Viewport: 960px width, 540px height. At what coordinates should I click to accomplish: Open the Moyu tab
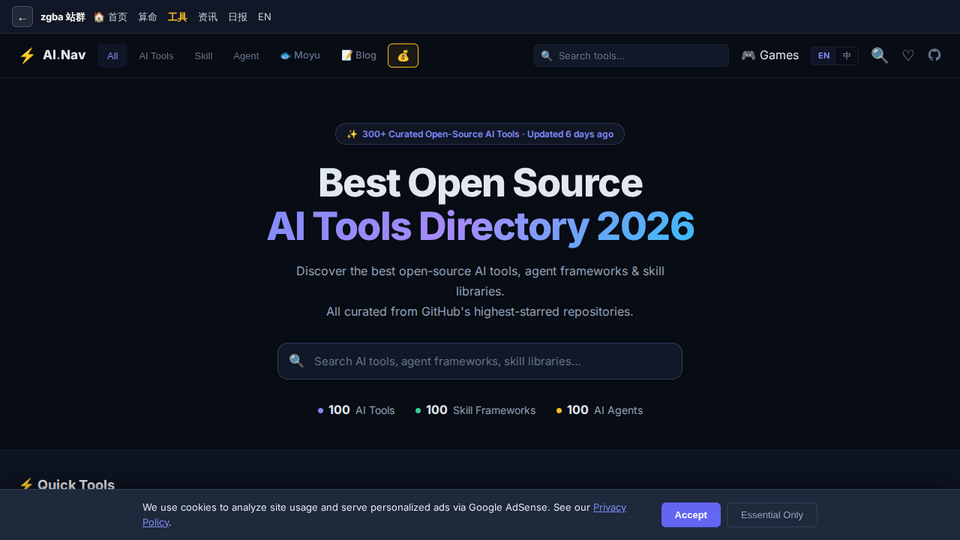[300, 56]
